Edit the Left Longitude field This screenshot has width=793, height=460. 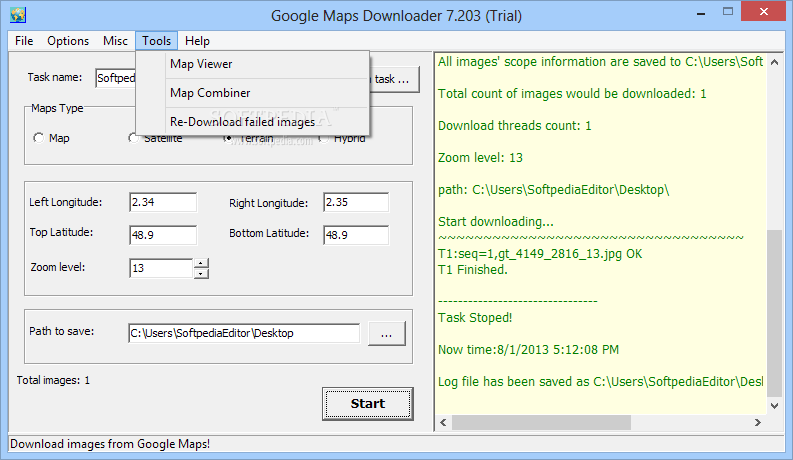163,202
